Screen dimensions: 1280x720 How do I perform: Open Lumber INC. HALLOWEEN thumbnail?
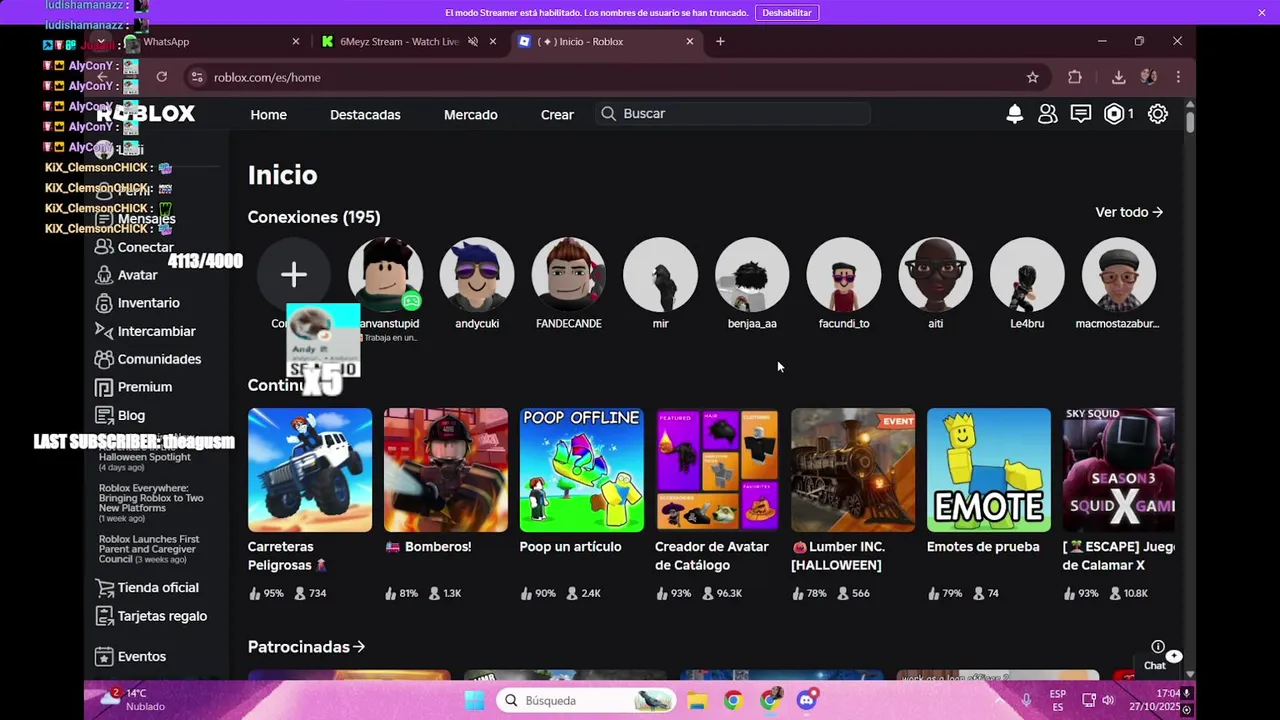(853, 470)
